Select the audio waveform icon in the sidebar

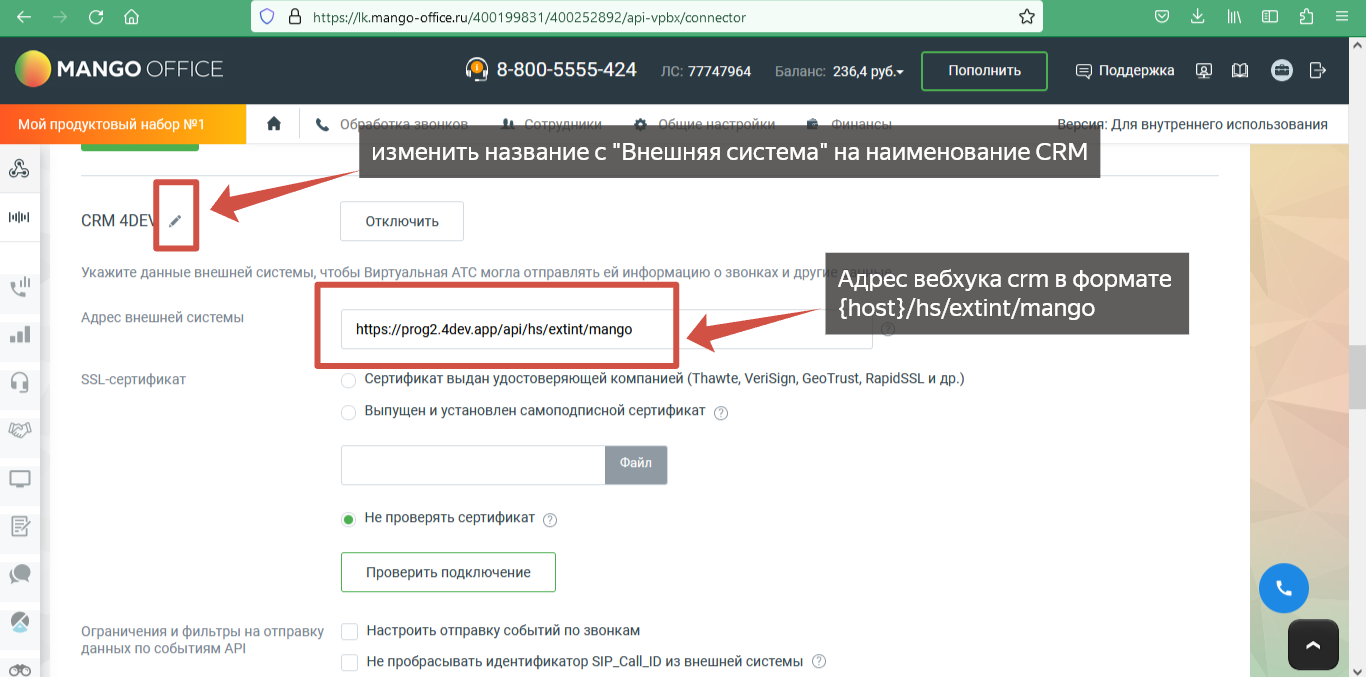tap(19, 217)
